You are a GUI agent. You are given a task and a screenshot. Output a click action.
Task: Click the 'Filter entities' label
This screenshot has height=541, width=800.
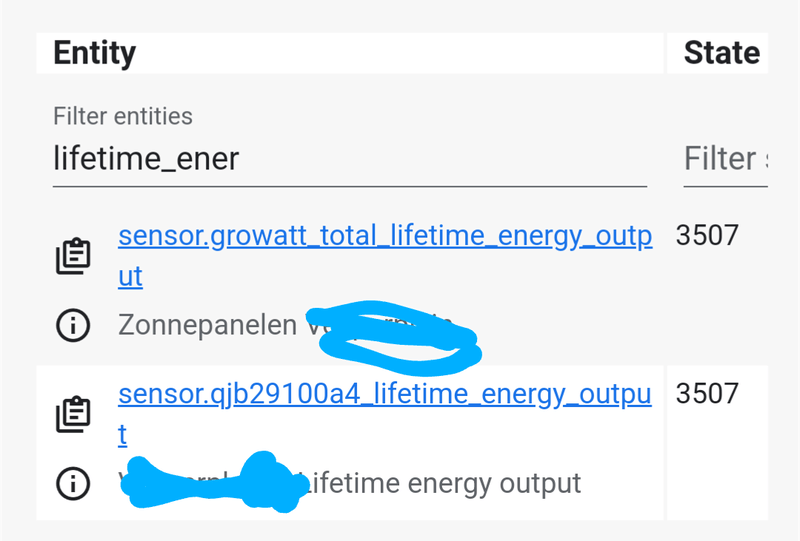click(123, 116)
